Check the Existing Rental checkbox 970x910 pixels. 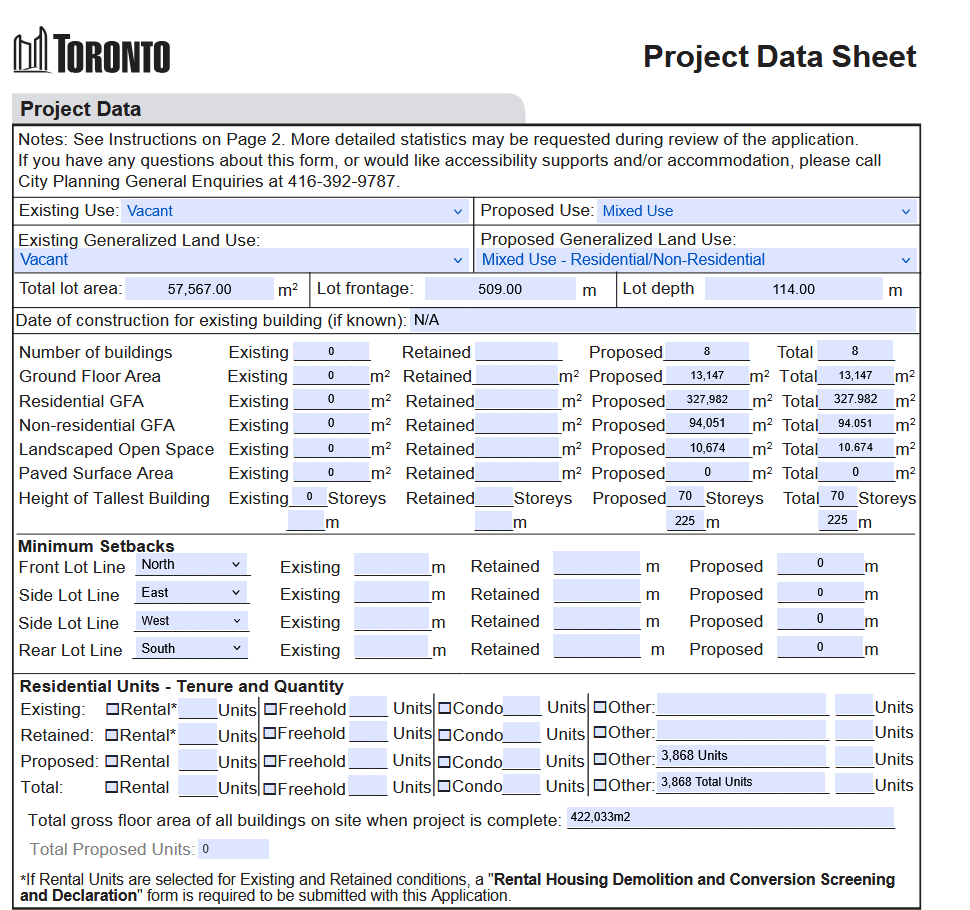coord(113,709)
